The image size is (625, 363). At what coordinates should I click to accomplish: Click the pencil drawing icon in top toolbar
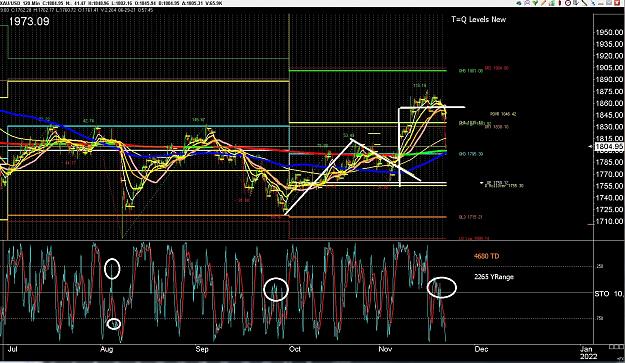pos(544,3)
